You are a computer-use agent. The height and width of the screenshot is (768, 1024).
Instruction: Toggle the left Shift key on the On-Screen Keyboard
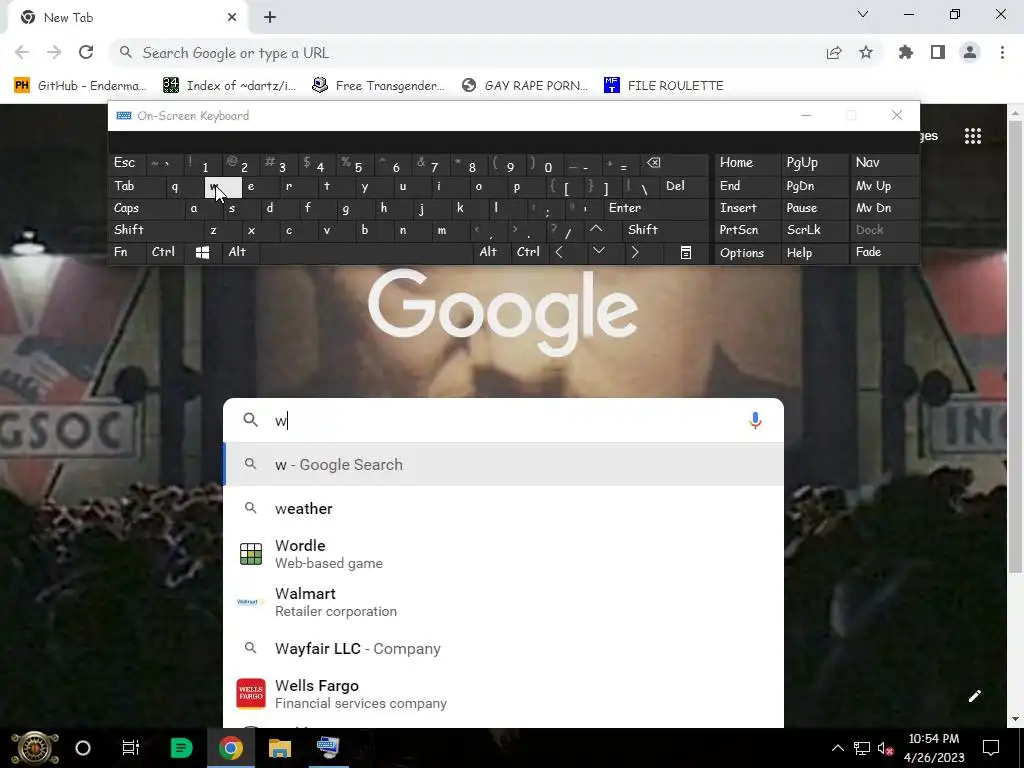(x=155, y=230)
